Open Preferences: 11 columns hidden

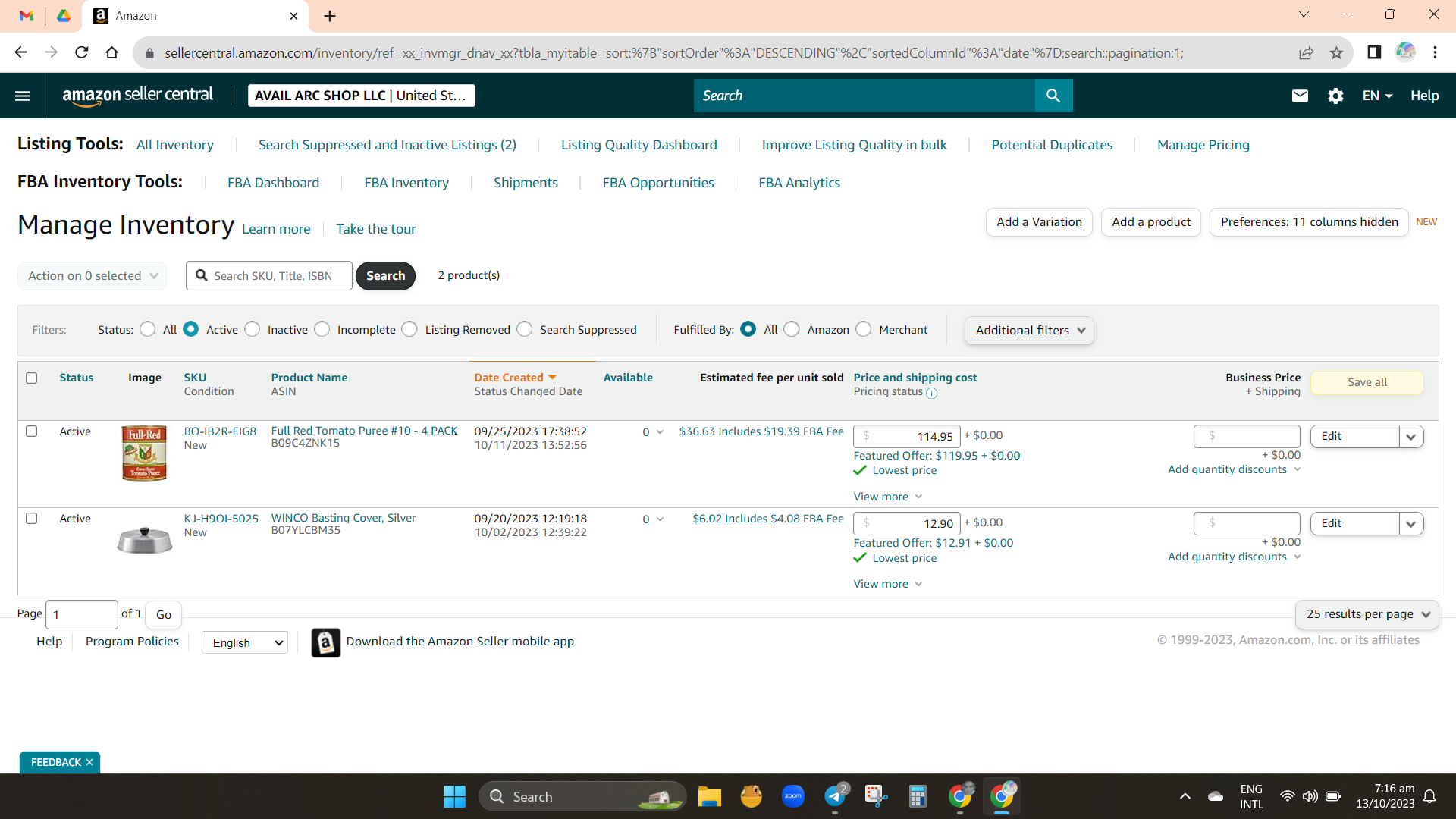[1309, 222]
